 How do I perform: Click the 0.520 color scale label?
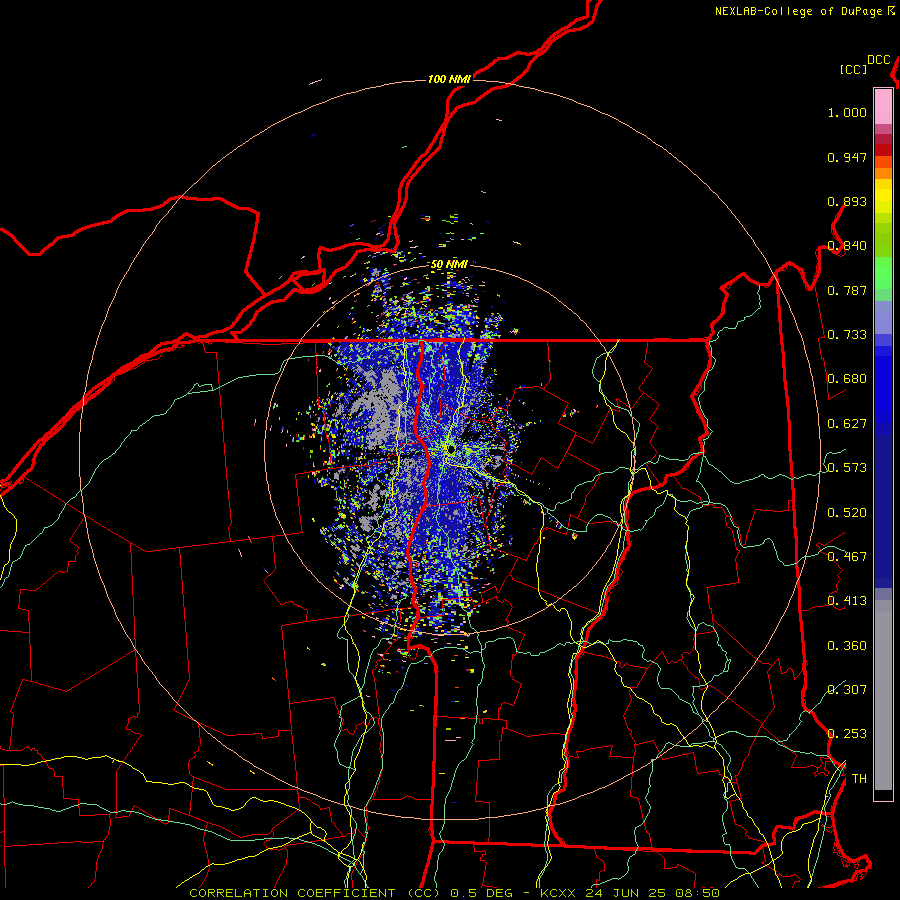coord(847,513)
